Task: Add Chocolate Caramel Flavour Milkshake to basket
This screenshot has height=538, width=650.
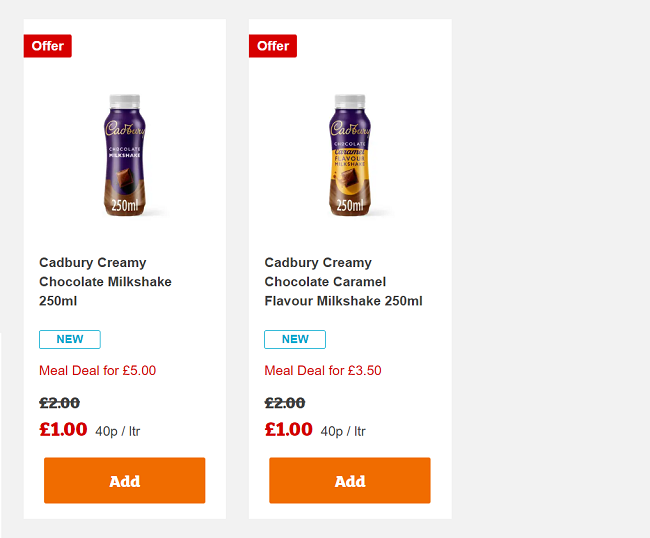Action: click(x=350, y=481)
